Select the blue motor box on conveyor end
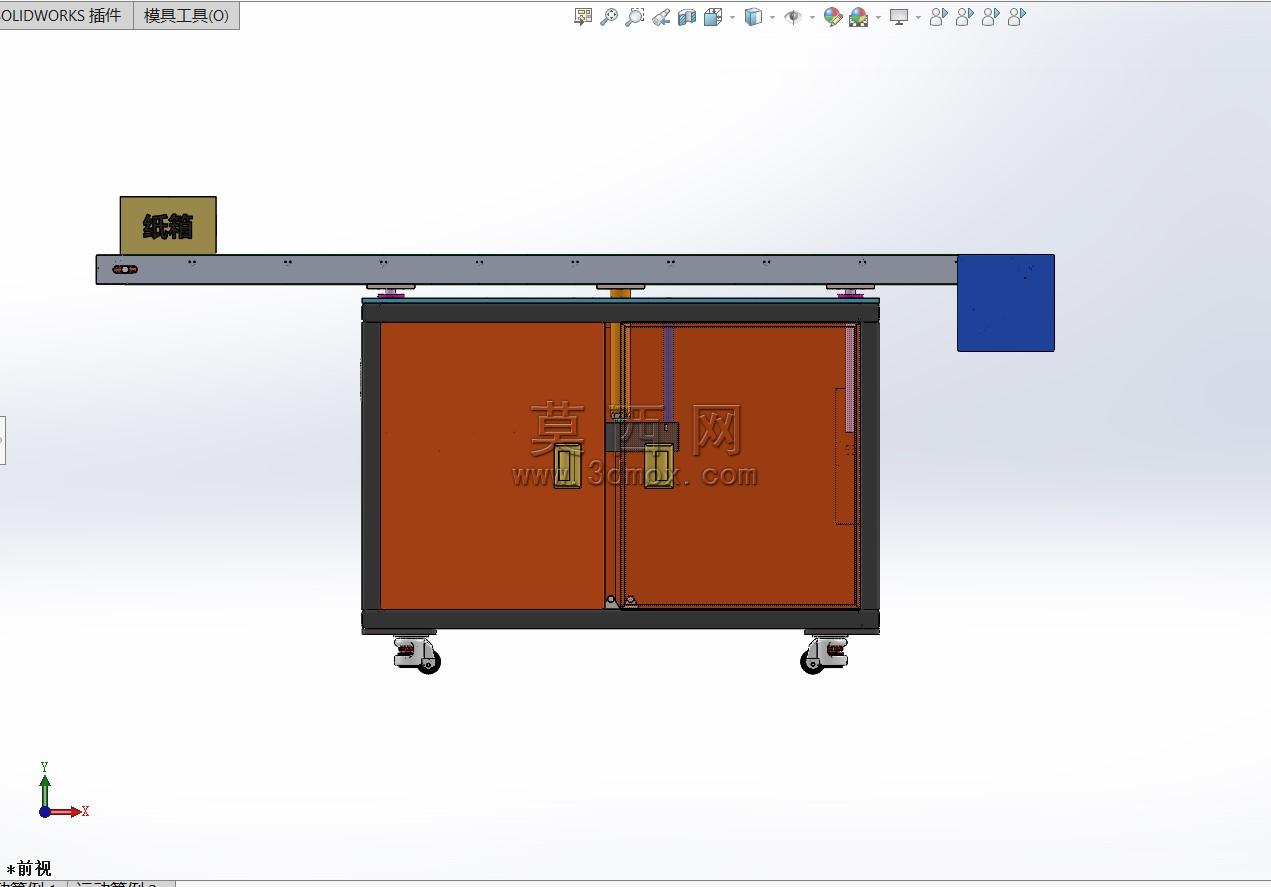The height and width of the screenshot is (887, 1271). (1006, 303)
